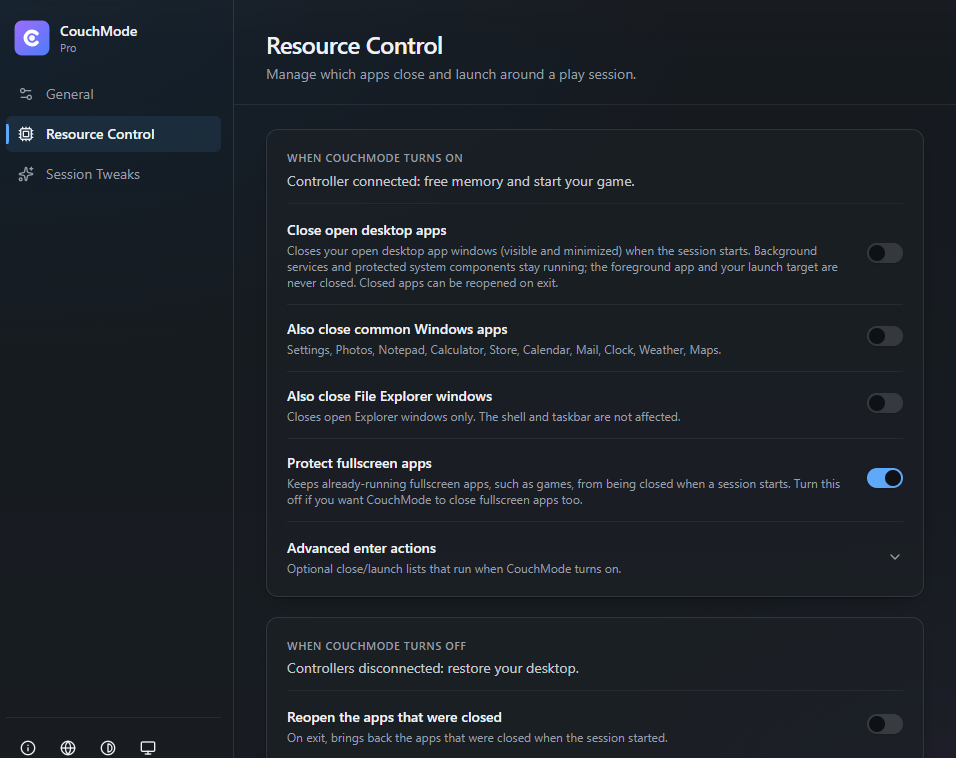Click the Close open desktop apps label
This screenshot has height=758, width=956.
click(366, 231)
